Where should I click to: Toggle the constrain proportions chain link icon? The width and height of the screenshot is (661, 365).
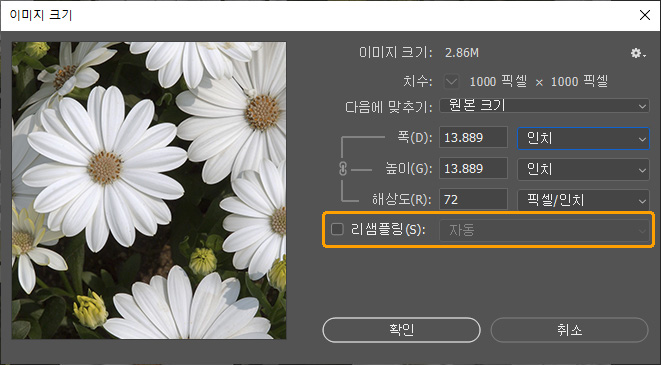coord(343,169)
